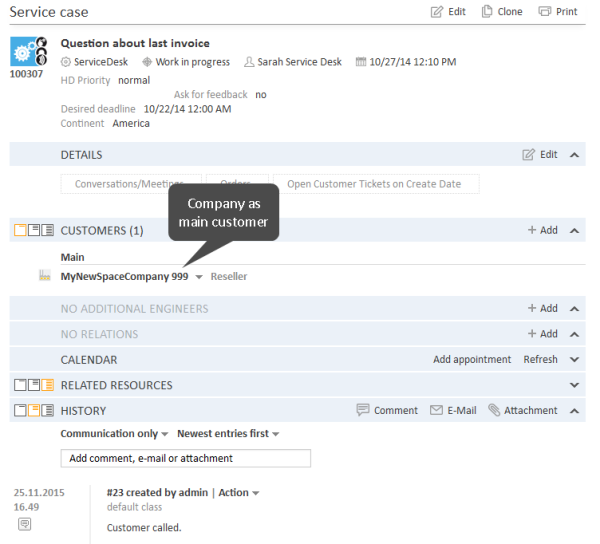Click the E-Mail envelope icon
600x544 pixels.
click(x=436, y=410)
